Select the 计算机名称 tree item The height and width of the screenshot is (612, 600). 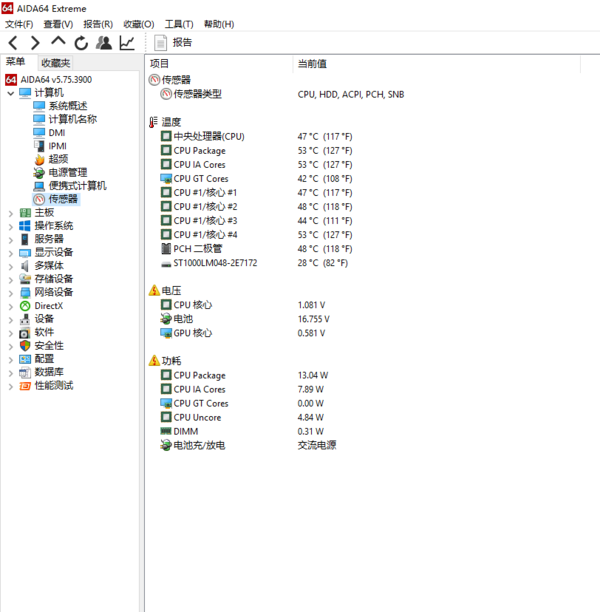pos(73,119)
